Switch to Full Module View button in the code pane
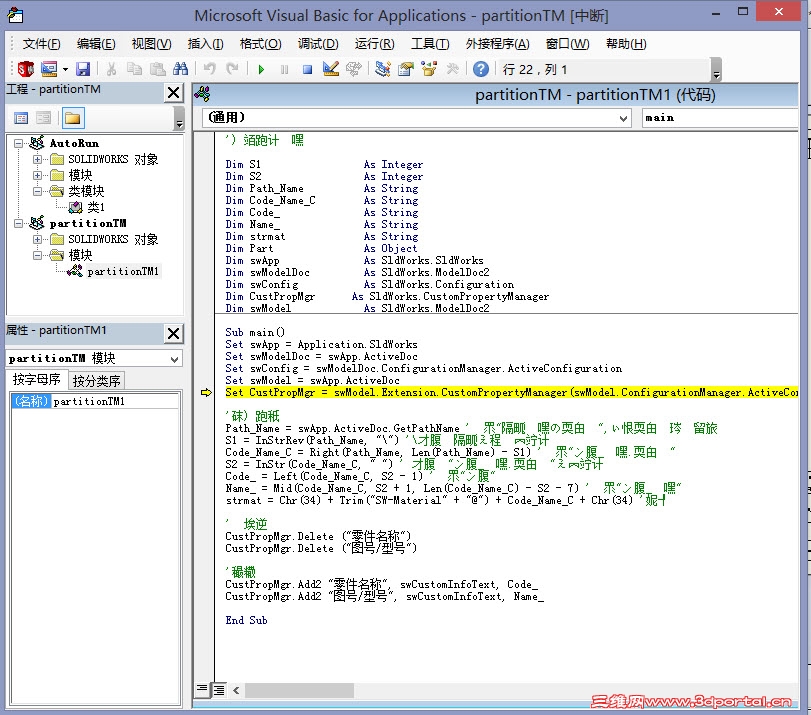Viewport: 811px width, 715px height. [x=219, y=690]
